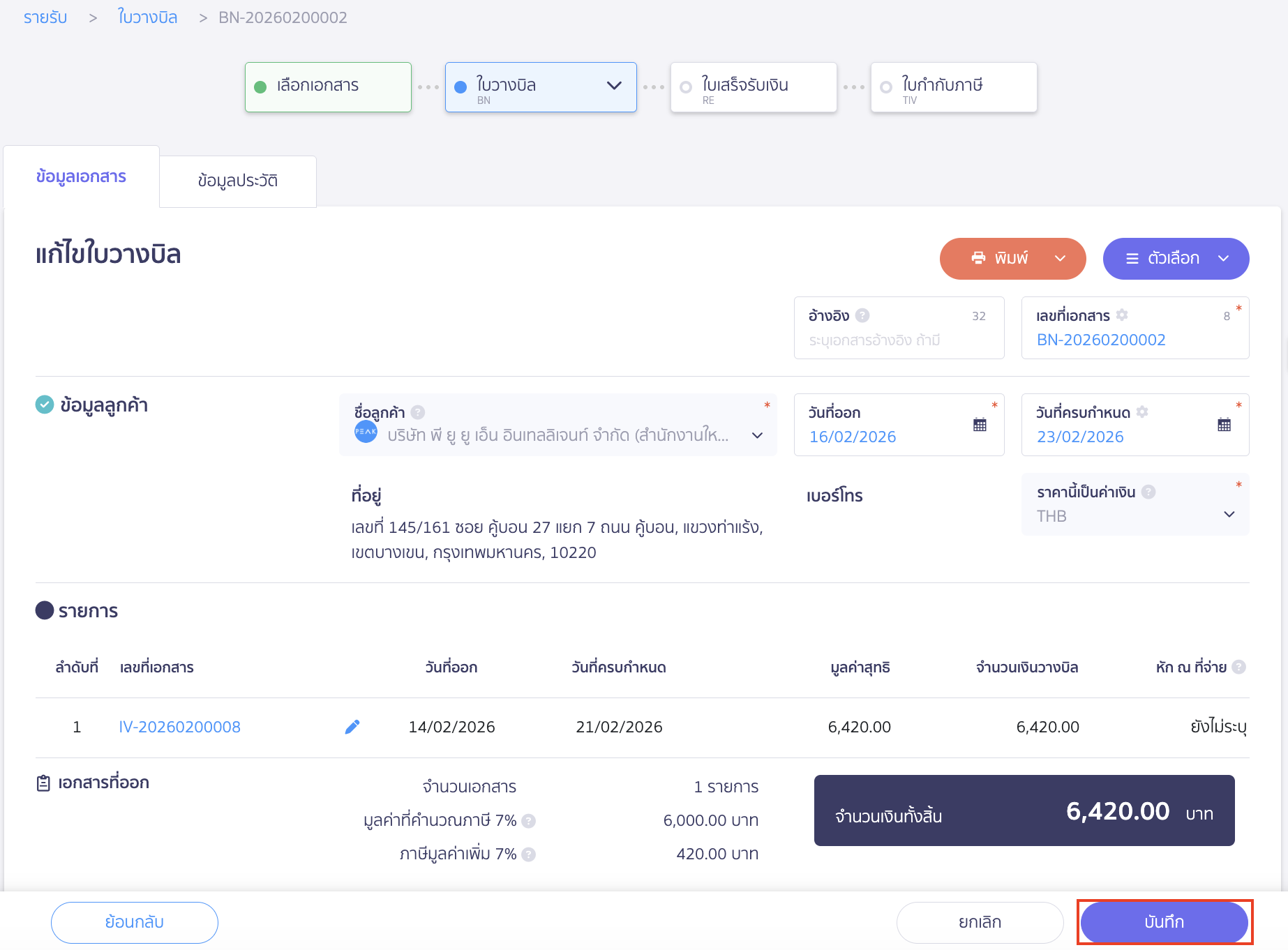Click help icon beside มูลค่าที่คำนวณภาษี 7%
Viewport: 1288px width, 950px height.
(x=529, y=821)
